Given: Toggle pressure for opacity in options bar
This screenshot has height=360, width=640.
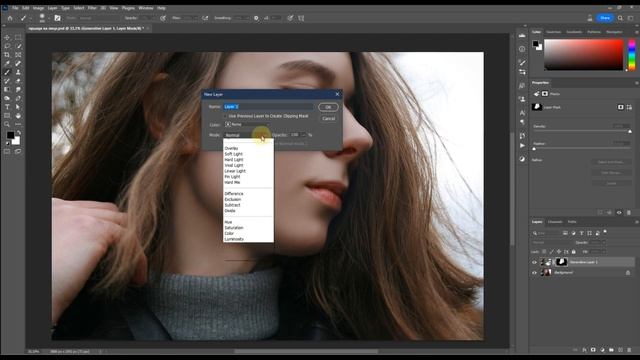Looking at the screenshot, I should (163, 18).
